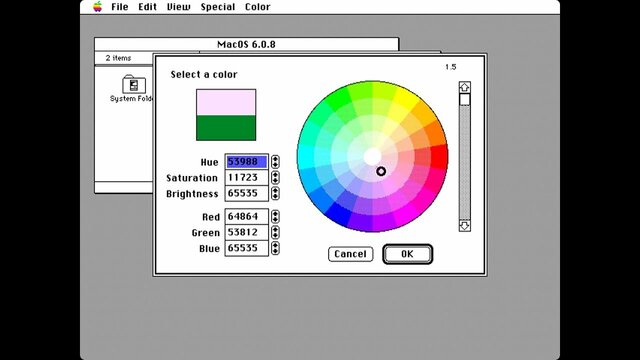Click the Brightness stepper arrows
640x360 pixels.
[275, 193]
